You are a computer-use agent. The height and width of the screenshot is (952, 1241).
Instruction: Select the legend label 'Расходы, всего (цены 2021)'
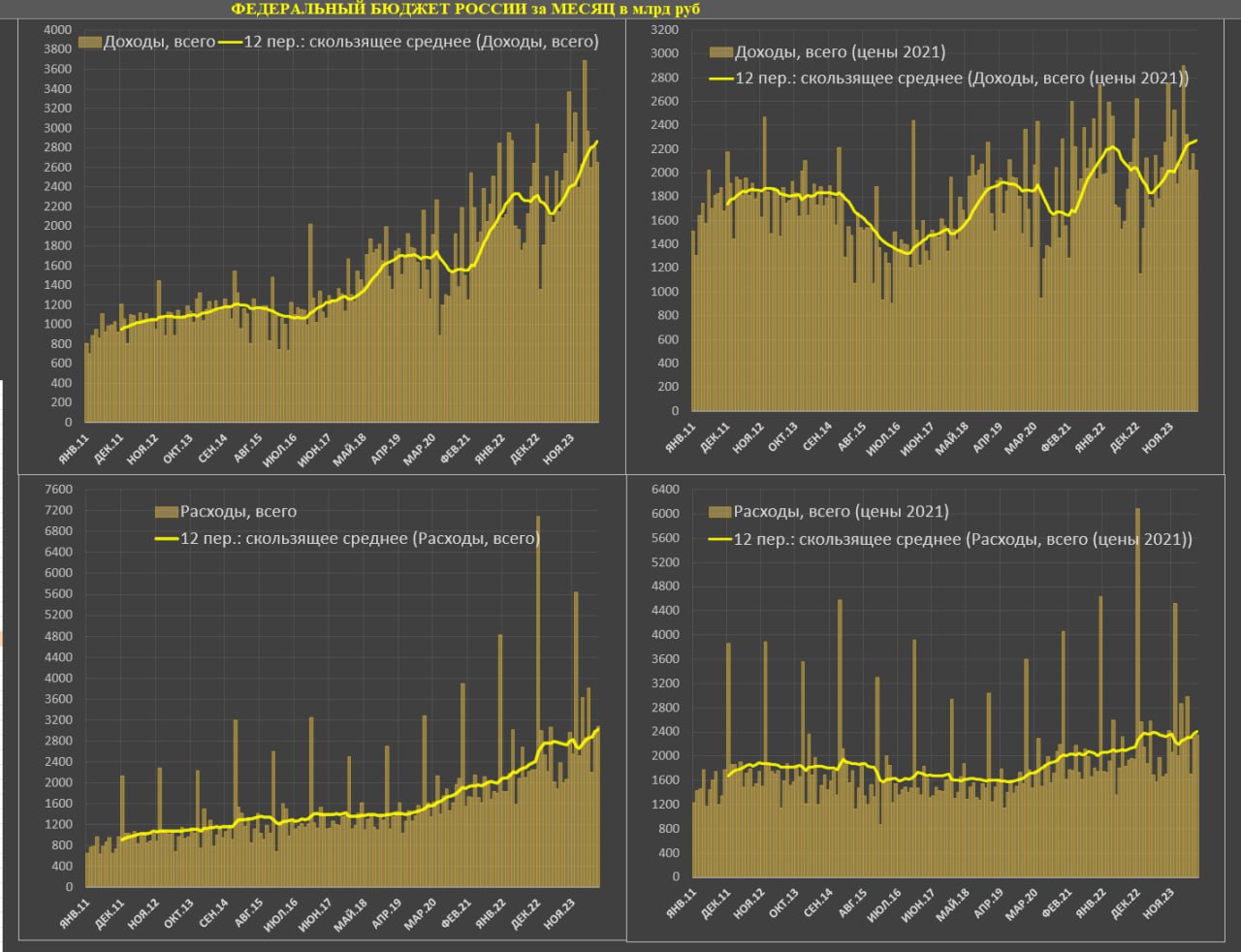pos(841,512)
